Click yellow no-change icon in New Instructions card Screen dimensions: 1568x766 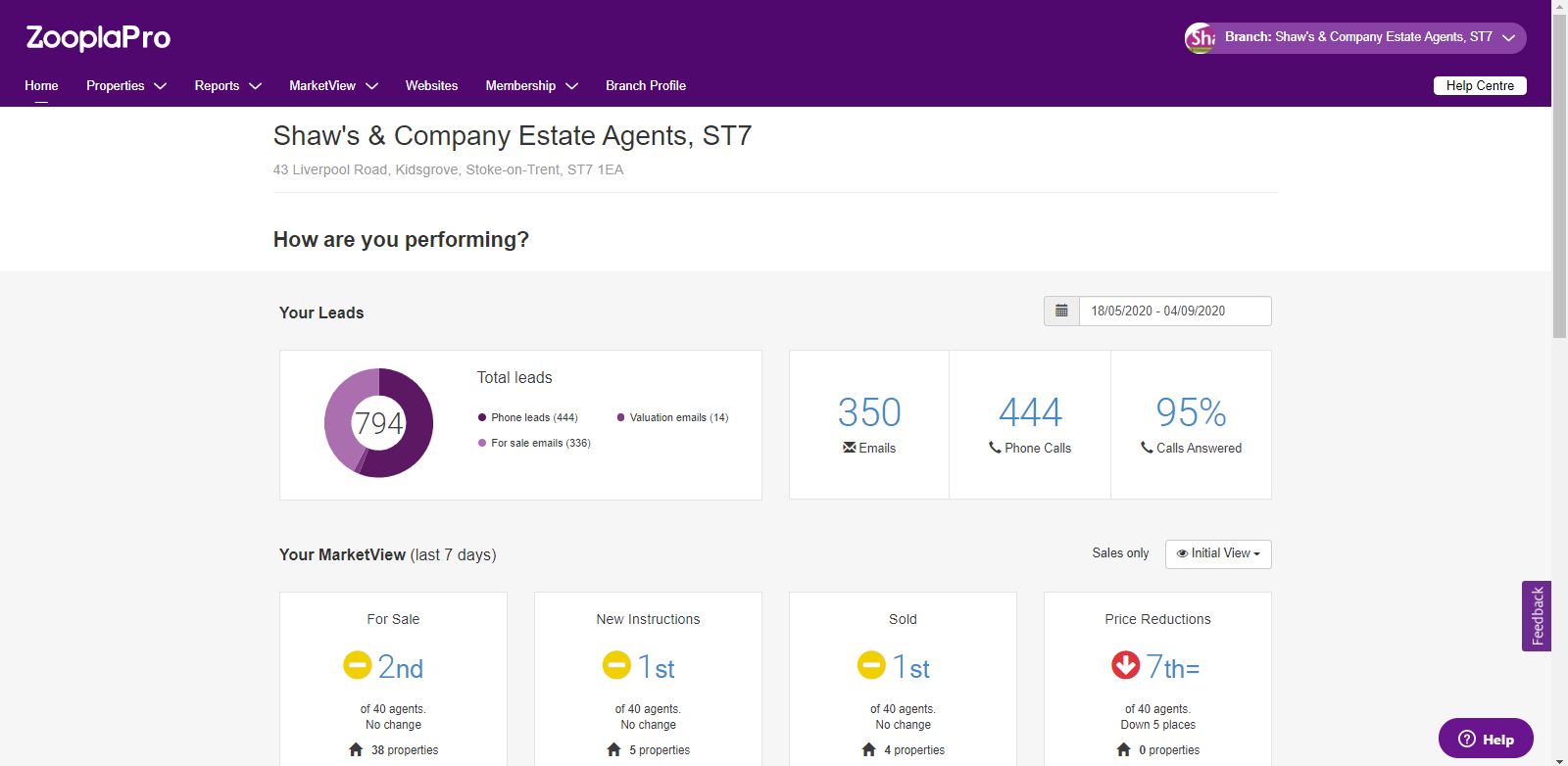pos(616,665)
